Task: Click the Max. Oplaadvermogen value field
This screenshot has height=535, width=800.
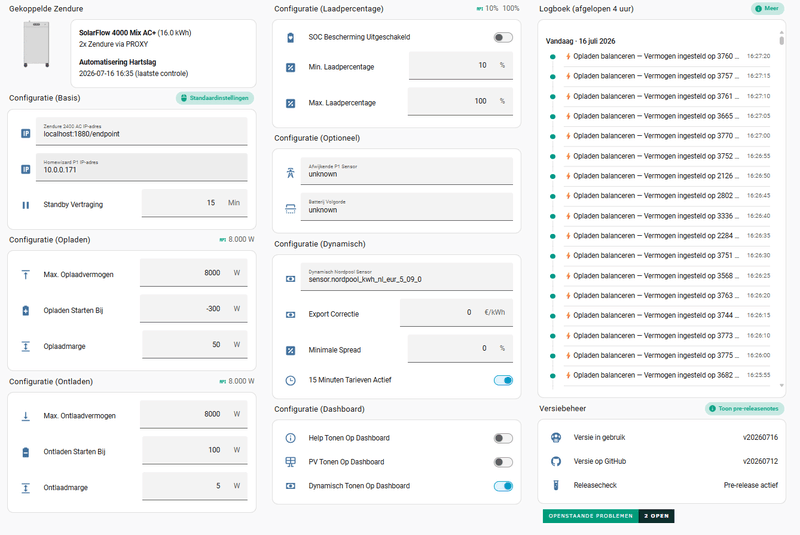Action: [x=194, y=273]
